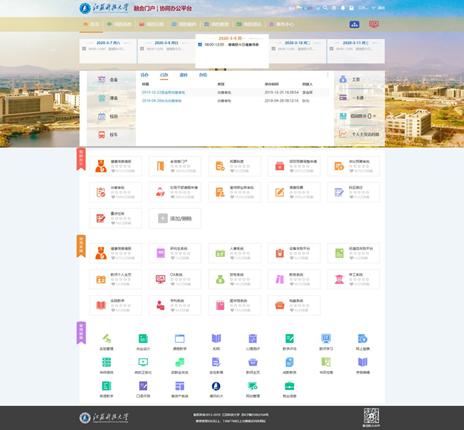Open the orange door icon card in favorites
The width and height of the screenshot is (464, 430).
tap(175, 166)
